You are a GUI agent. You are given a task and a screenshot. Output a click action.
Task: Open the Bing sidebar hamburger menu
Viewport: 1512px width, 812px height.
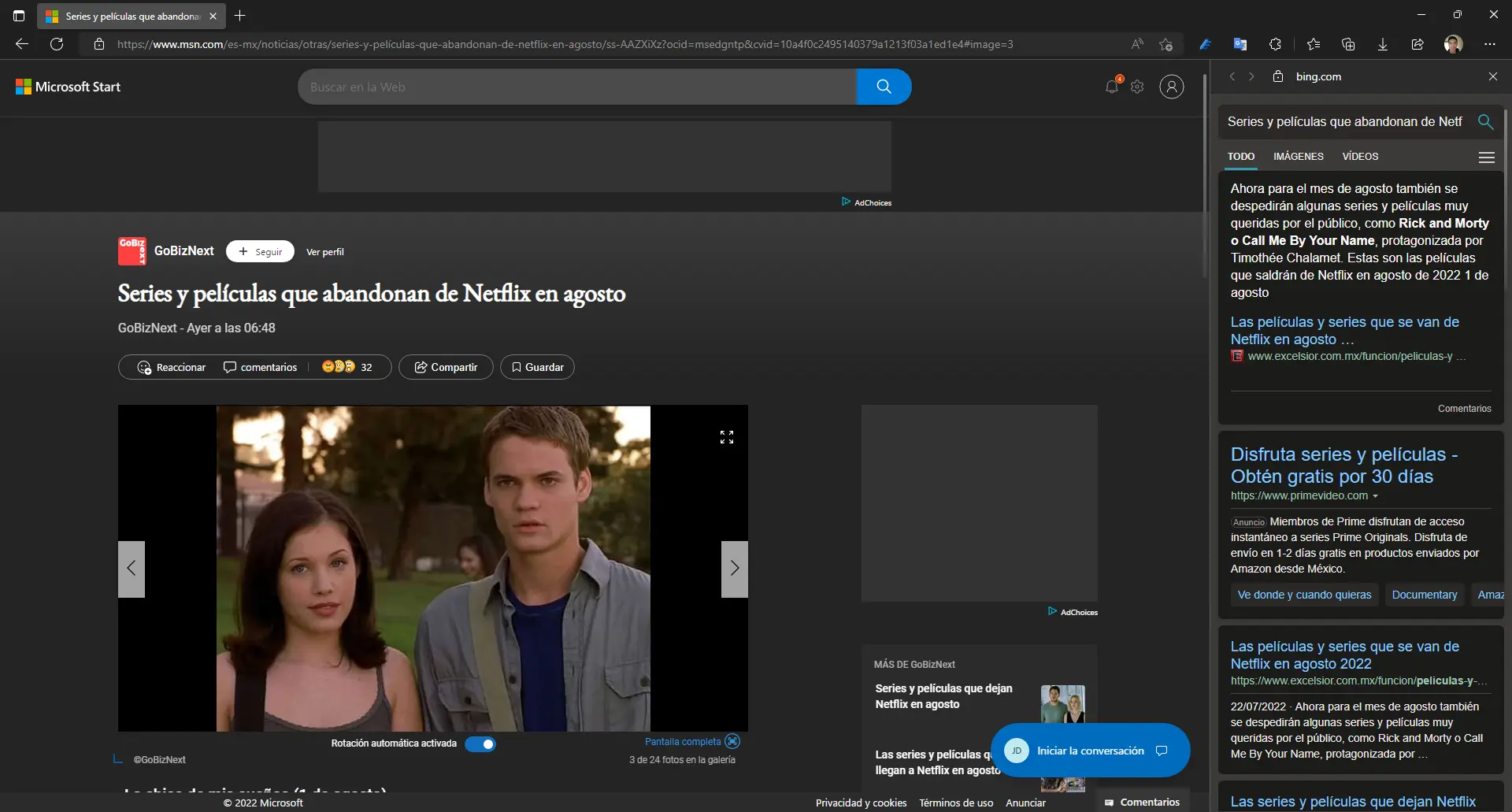coord(1487,158)
